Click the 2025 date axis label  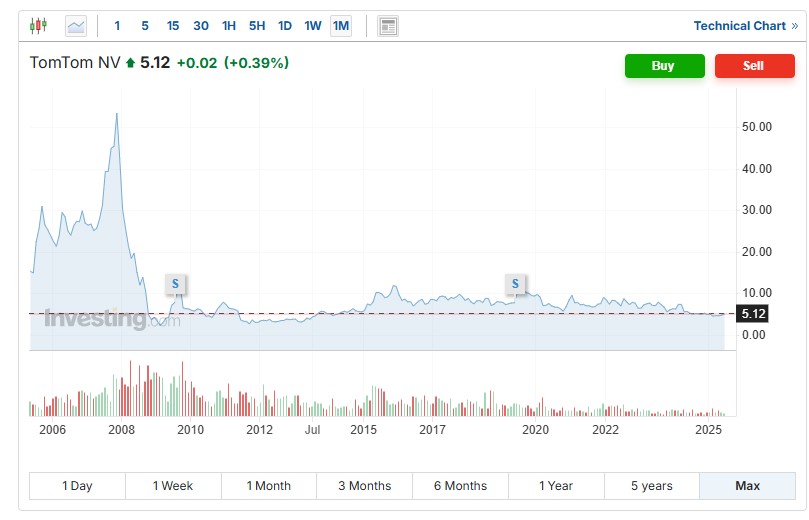708,430
